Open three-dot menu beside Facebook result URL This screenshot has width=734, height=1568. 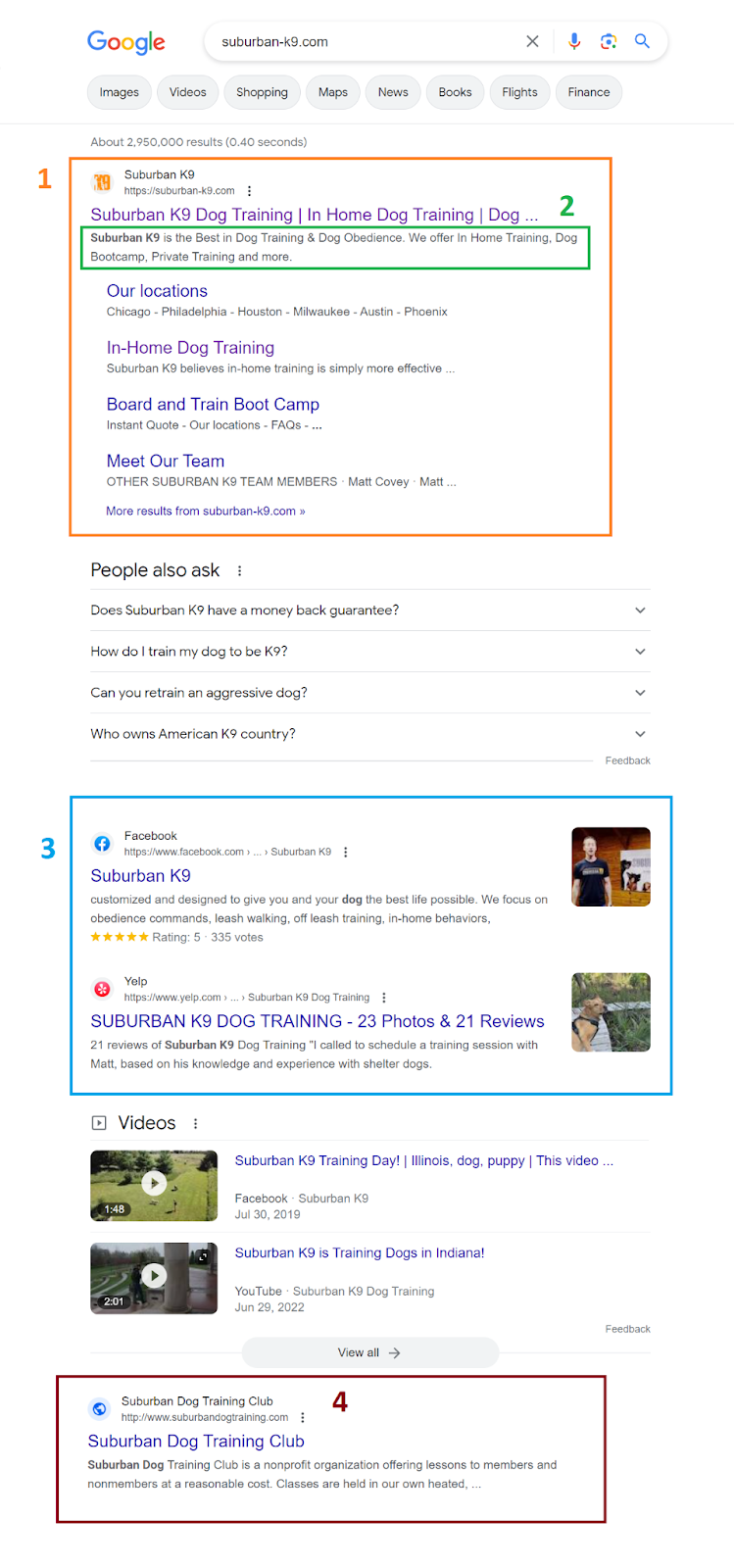(346, 853)
